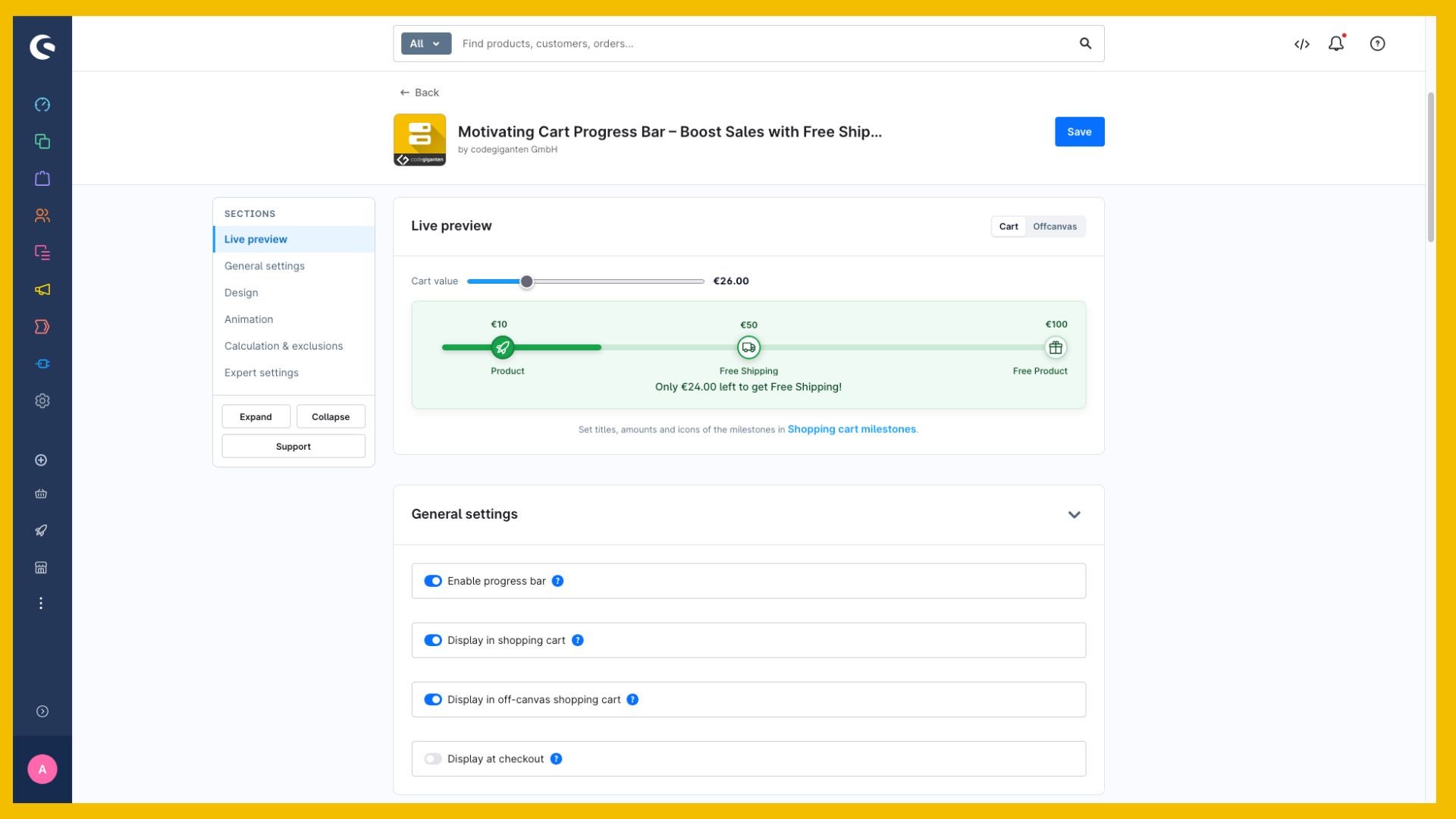Open the help question mark icon
The image size is (1456, 819).
[x=1377, y=44]
